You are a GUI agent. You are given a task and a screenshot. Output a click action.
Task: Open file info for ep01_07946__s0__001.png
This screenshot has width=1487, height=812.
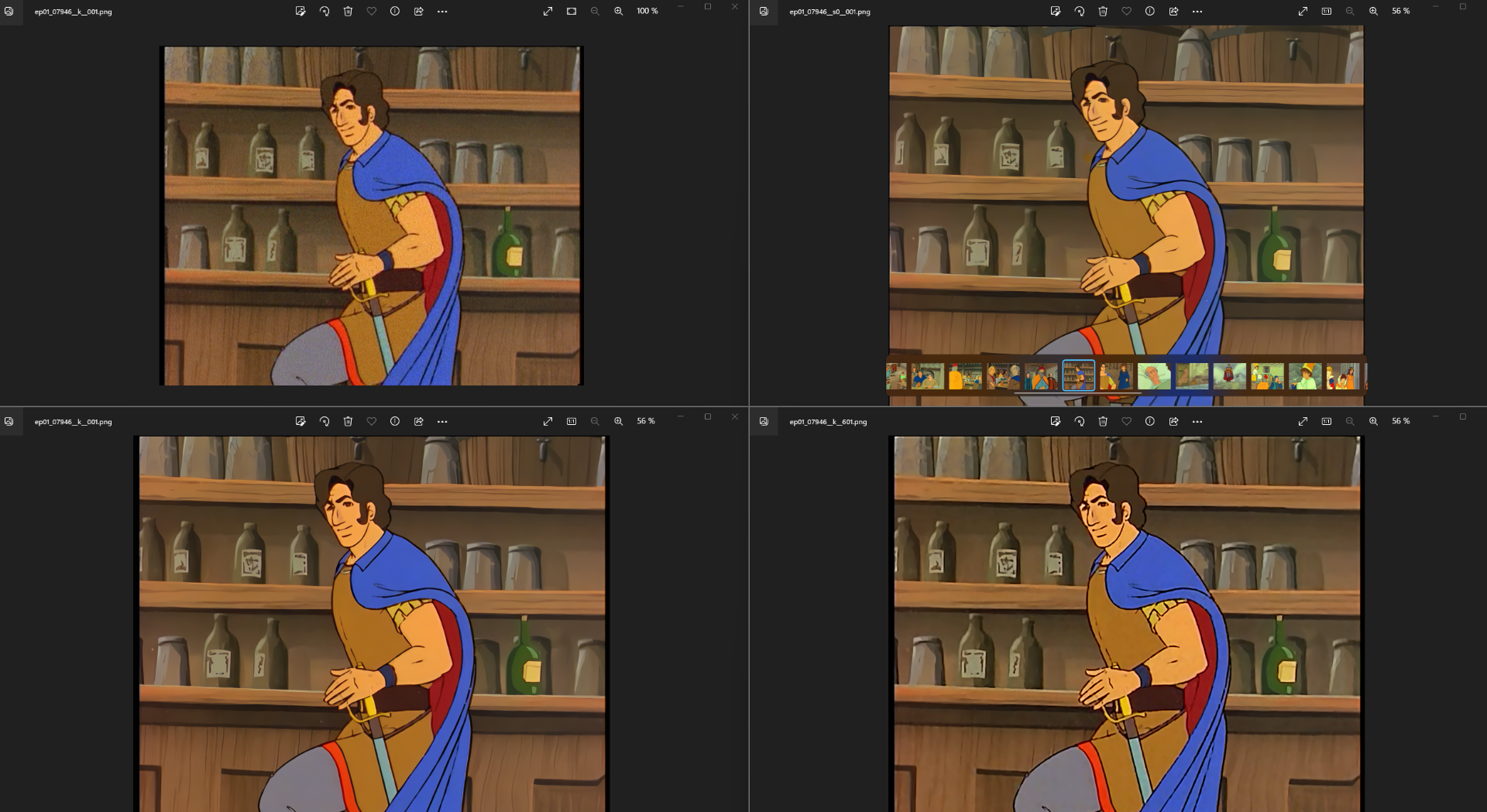[x=1150, y=12]
